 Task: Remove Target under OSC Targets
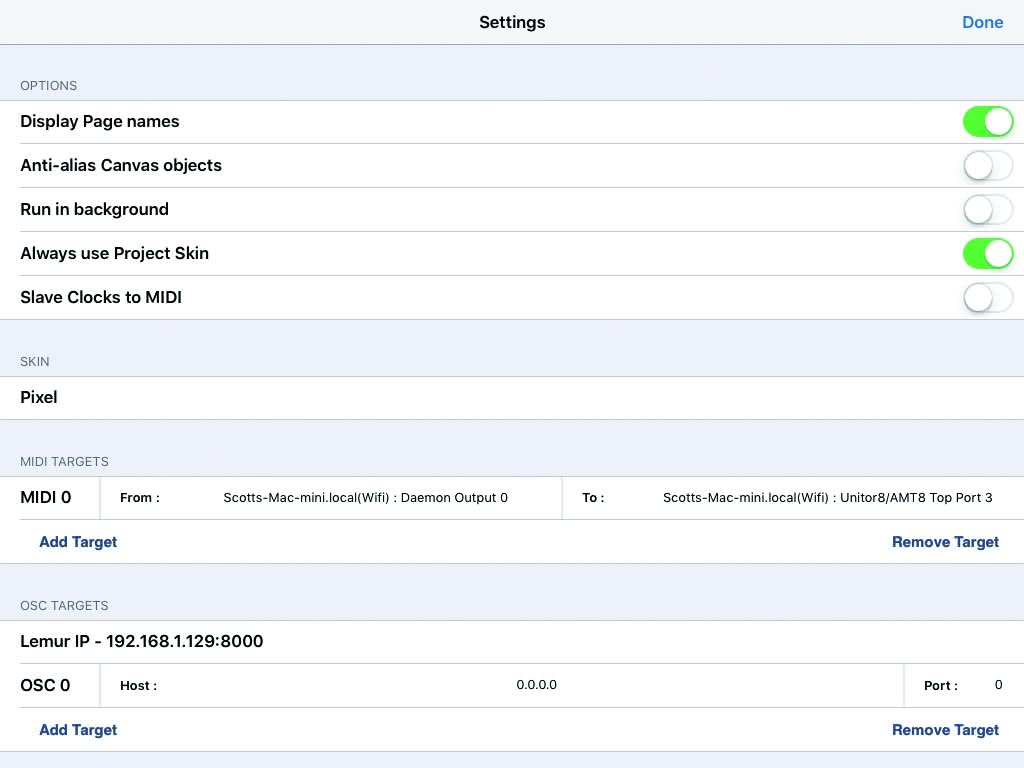click(945, 730)
